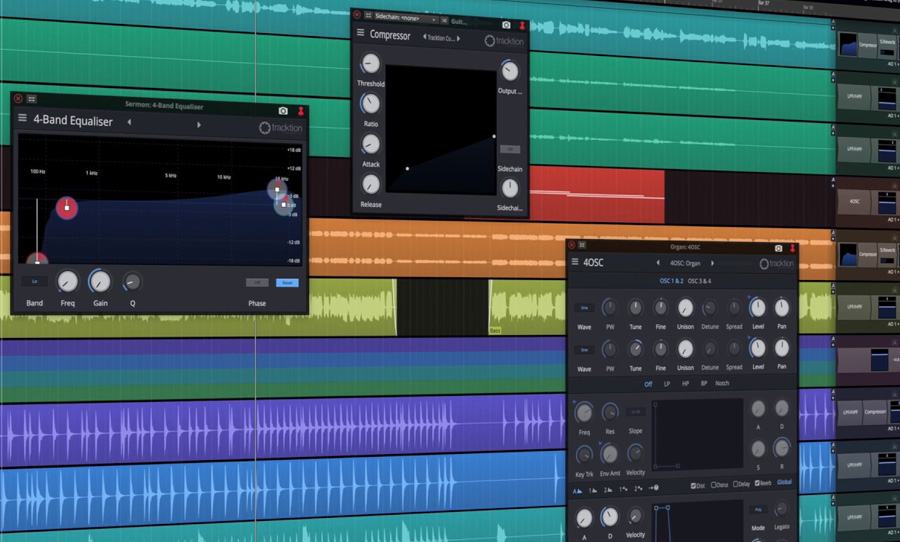
Task: Select envelope 2 icon tab in 4OSC
Action: pyautogui.click(x=607, y=490)
